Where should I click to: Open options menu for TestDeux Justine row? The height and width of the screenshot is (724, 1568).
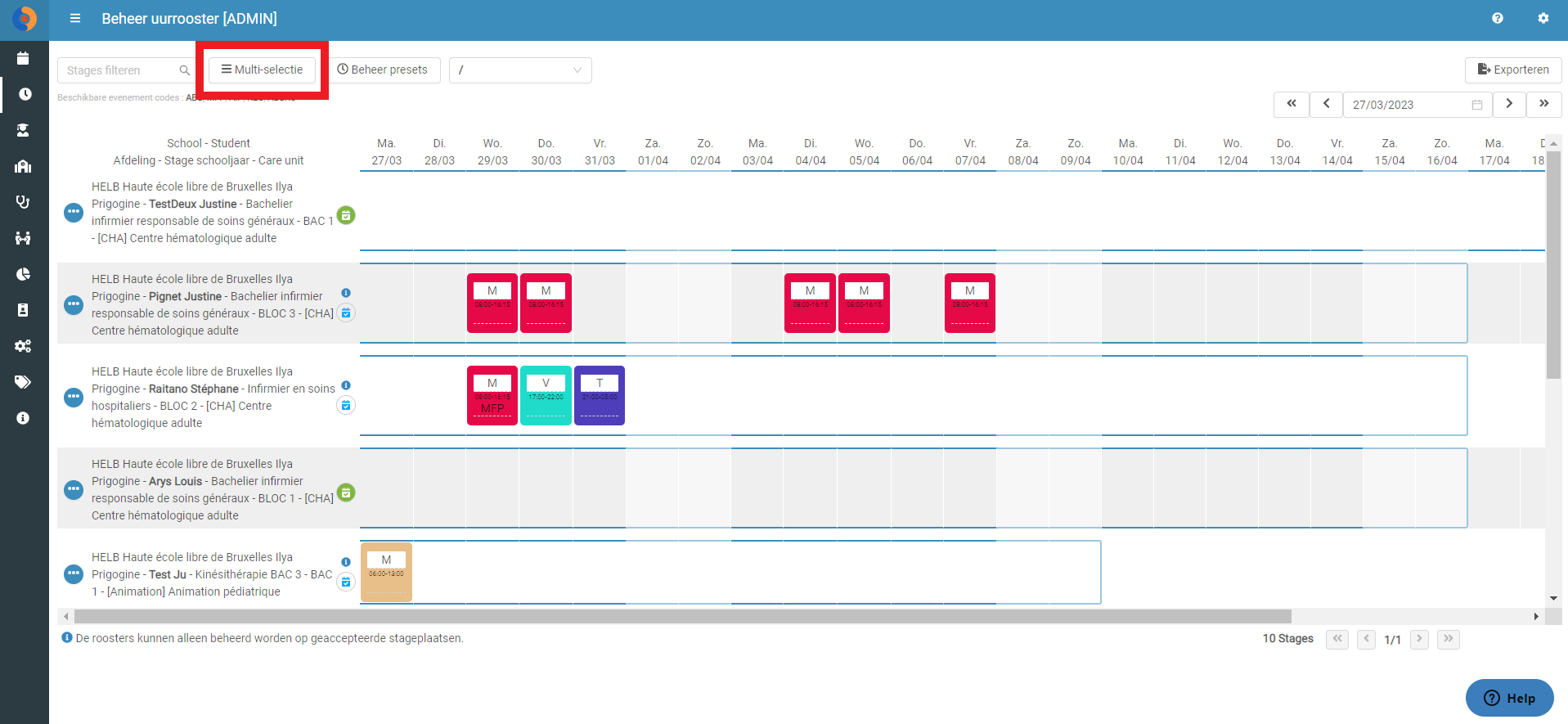click(x=74, y=213)
